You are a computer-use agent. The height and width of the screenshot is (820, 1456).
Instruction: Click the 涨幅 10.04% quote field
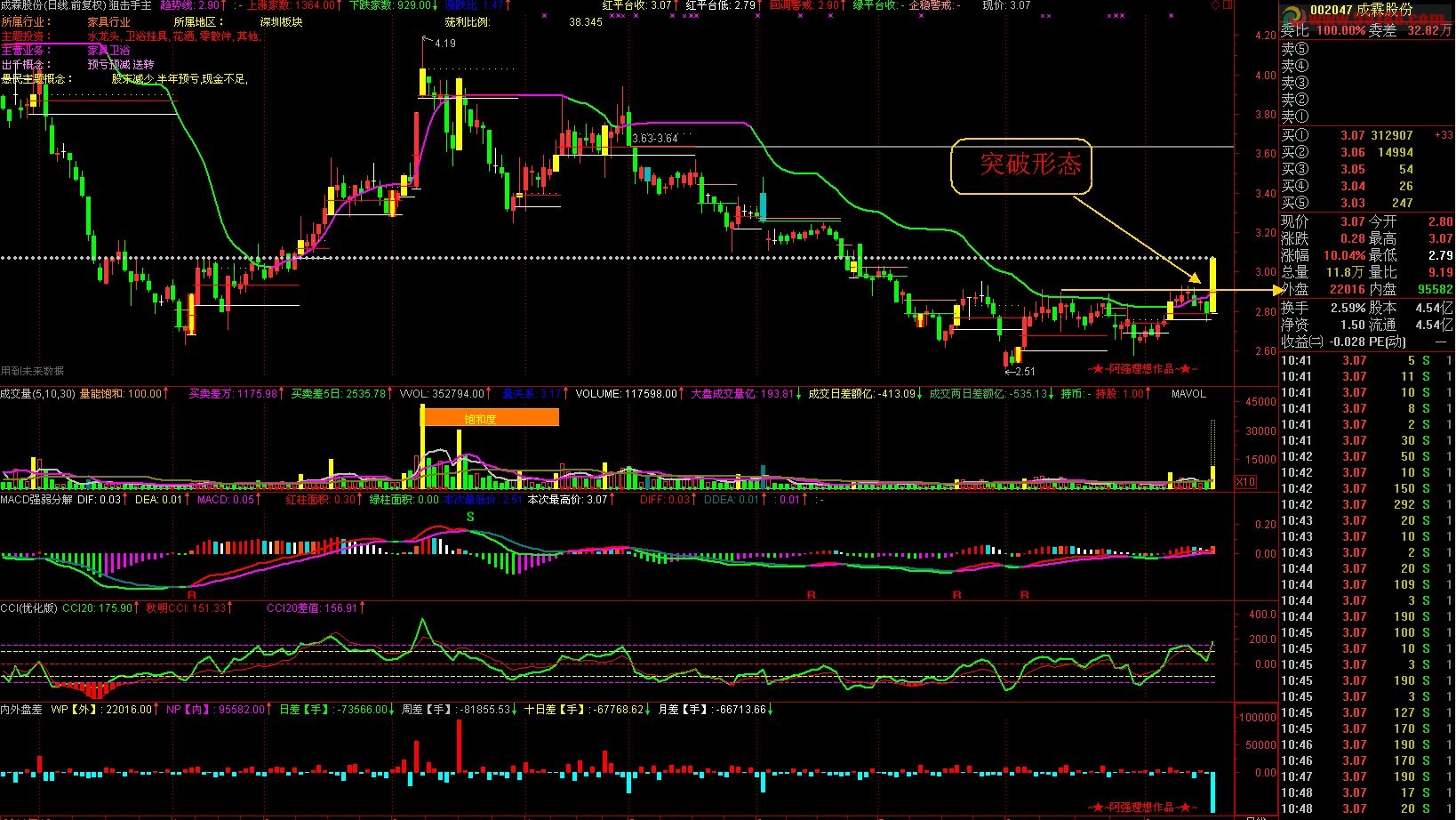click(x=1323, y=255)
